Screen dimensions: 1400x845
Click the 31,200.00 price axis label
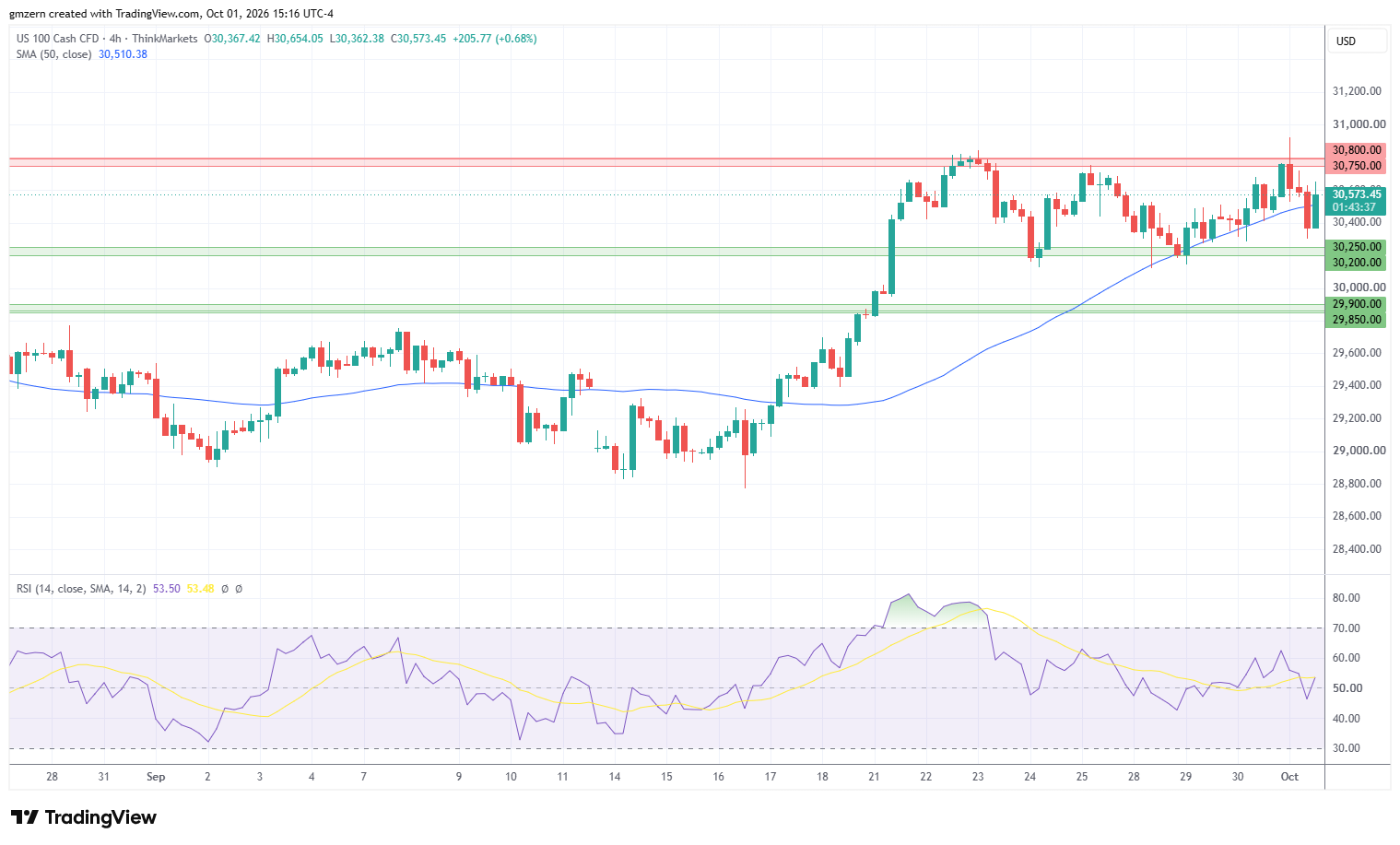[x=1357, y=91]
